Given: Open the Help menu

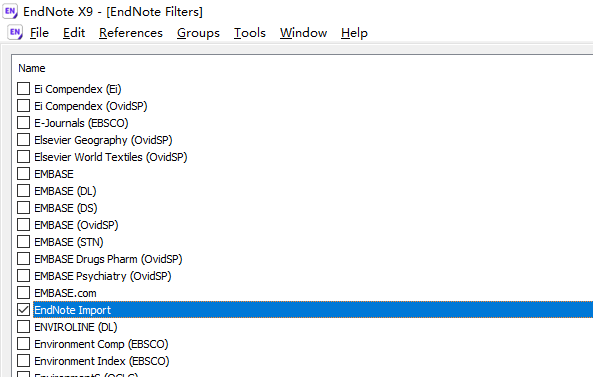Looking at the screenshot, I should [354, 33].
